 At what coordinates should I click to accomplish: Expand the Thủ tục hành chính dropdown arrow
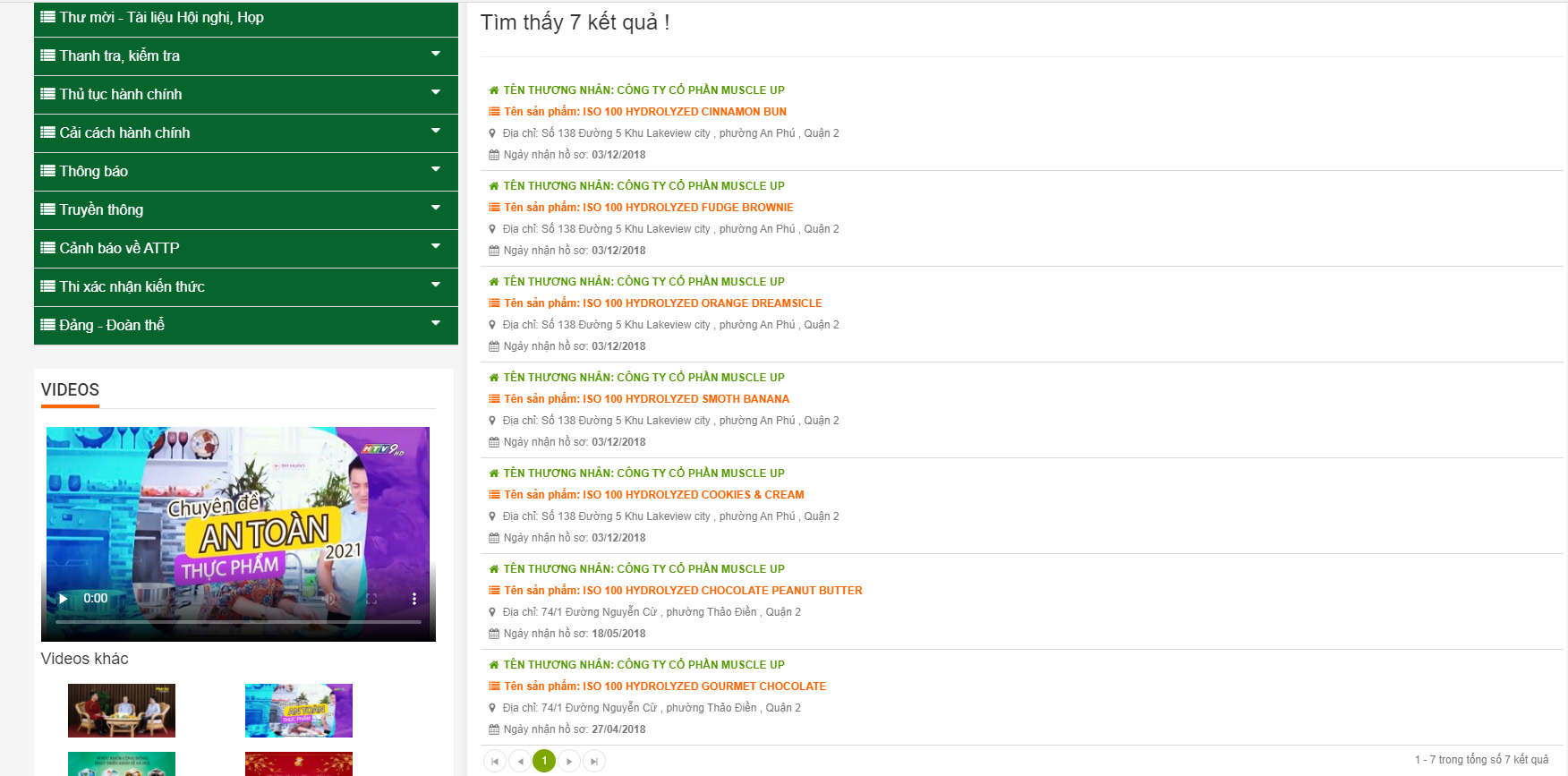[436, 93]
